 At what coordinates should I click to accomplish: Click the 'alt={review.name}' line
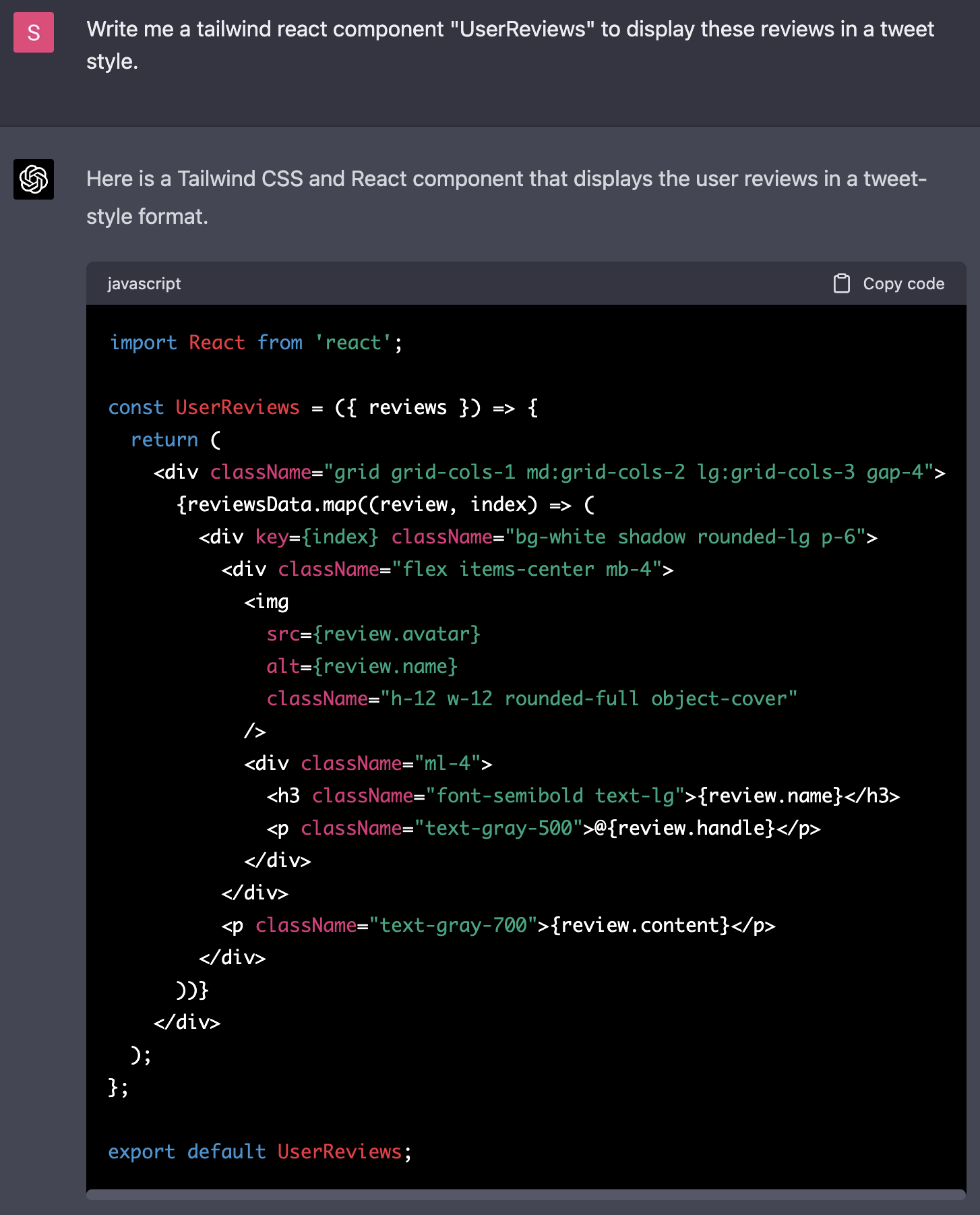point(362,666)
